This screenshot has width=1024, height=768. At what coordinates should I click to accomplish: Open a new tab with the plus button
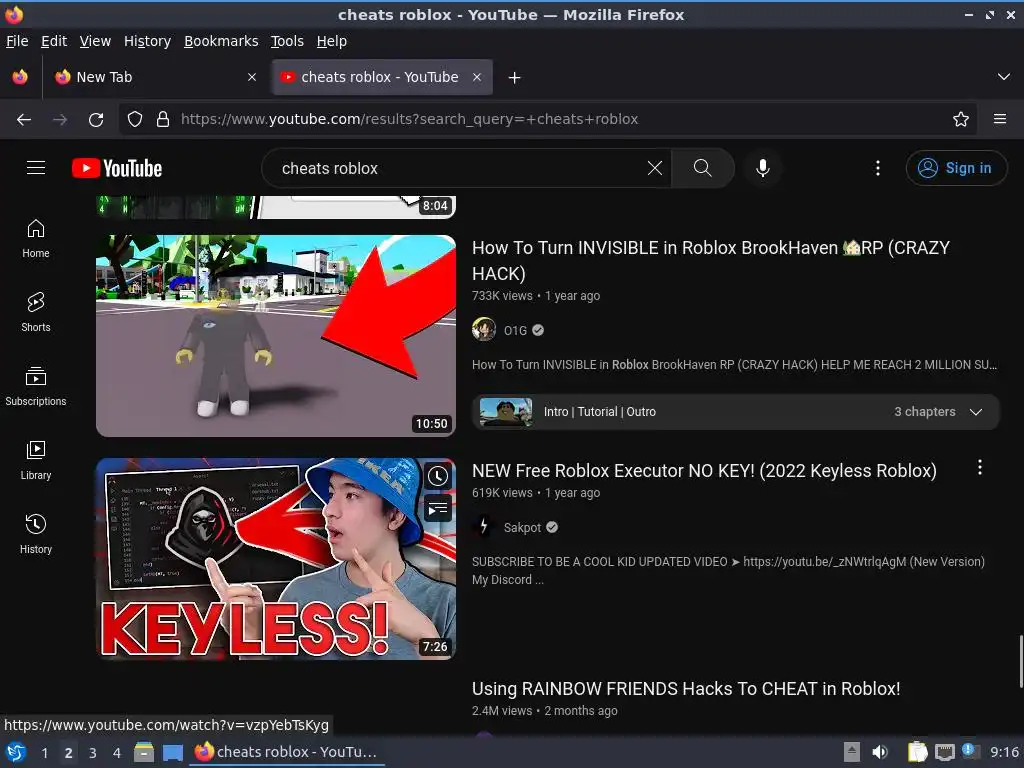click(514, 78)
